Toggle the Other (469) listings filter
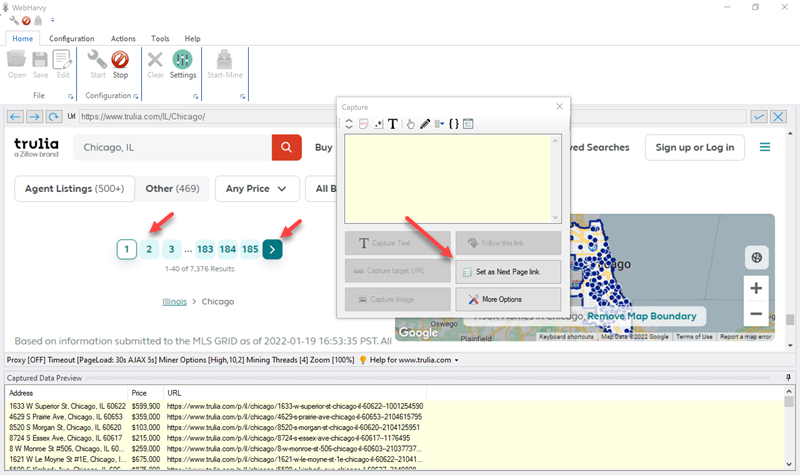800x475 pixels. pyautogui.click(x=172, y=188)
